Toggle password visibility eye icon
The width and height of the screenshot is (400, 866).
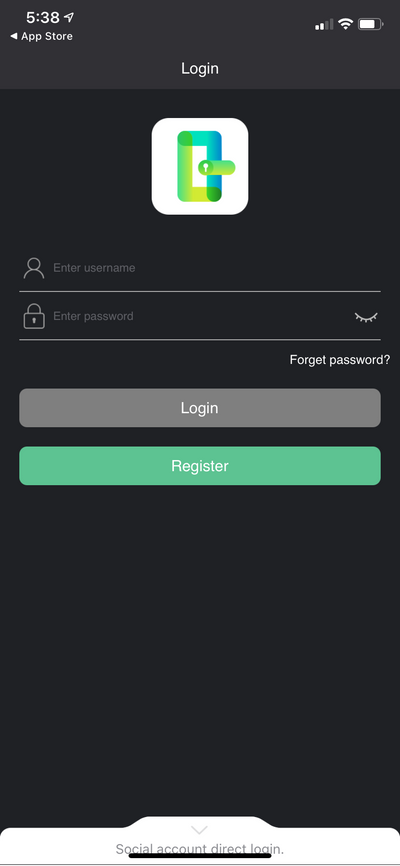pyautogui.click(x=366, y=317)
